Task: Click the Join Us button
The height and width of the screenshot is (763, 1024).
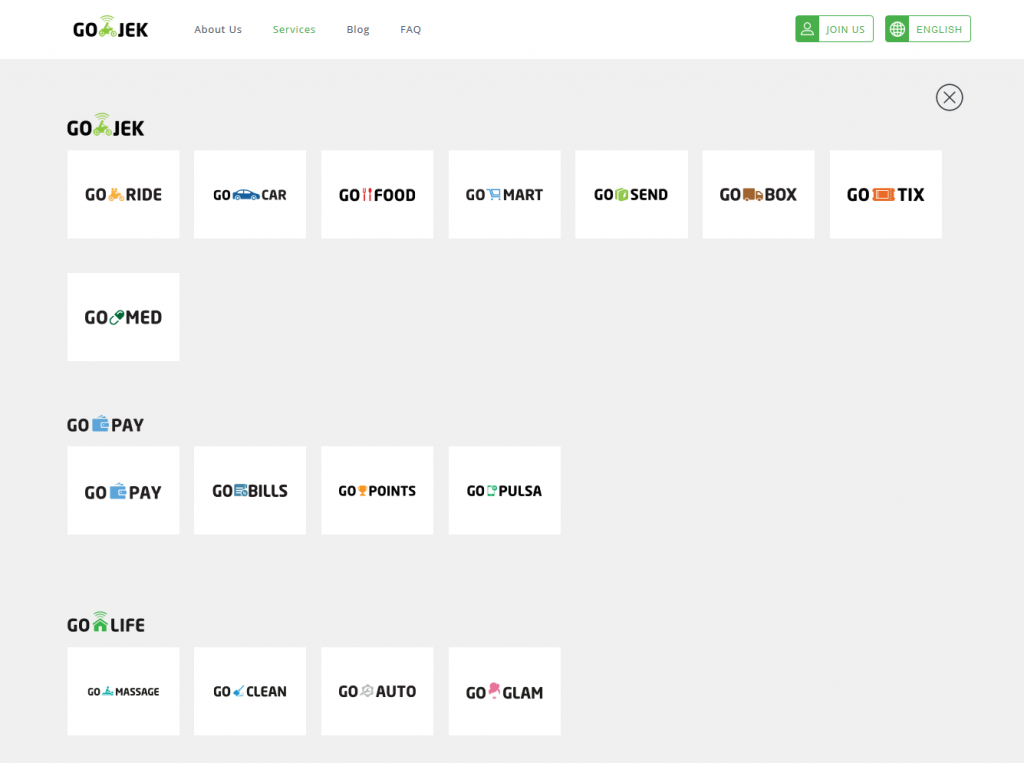Action: [834, 29]
